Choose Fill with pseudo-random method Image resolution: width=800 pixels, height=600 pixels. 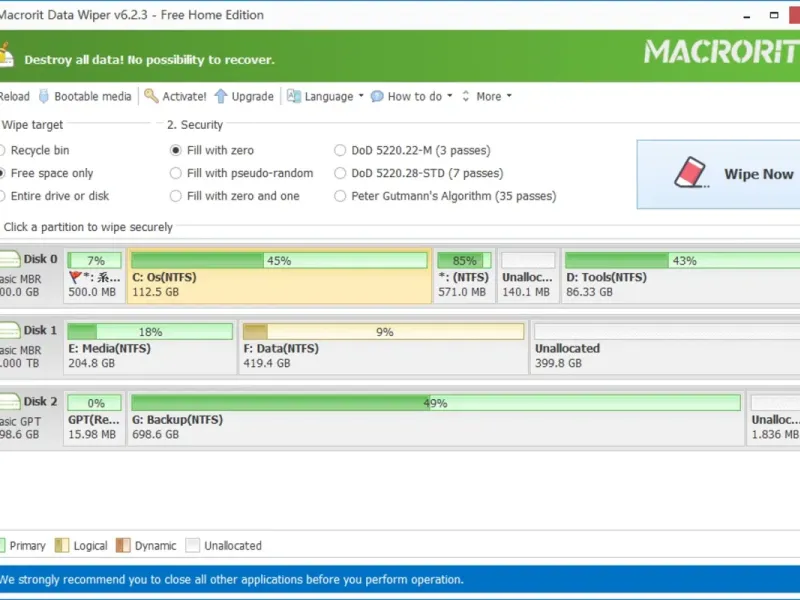tap(241, 173)
